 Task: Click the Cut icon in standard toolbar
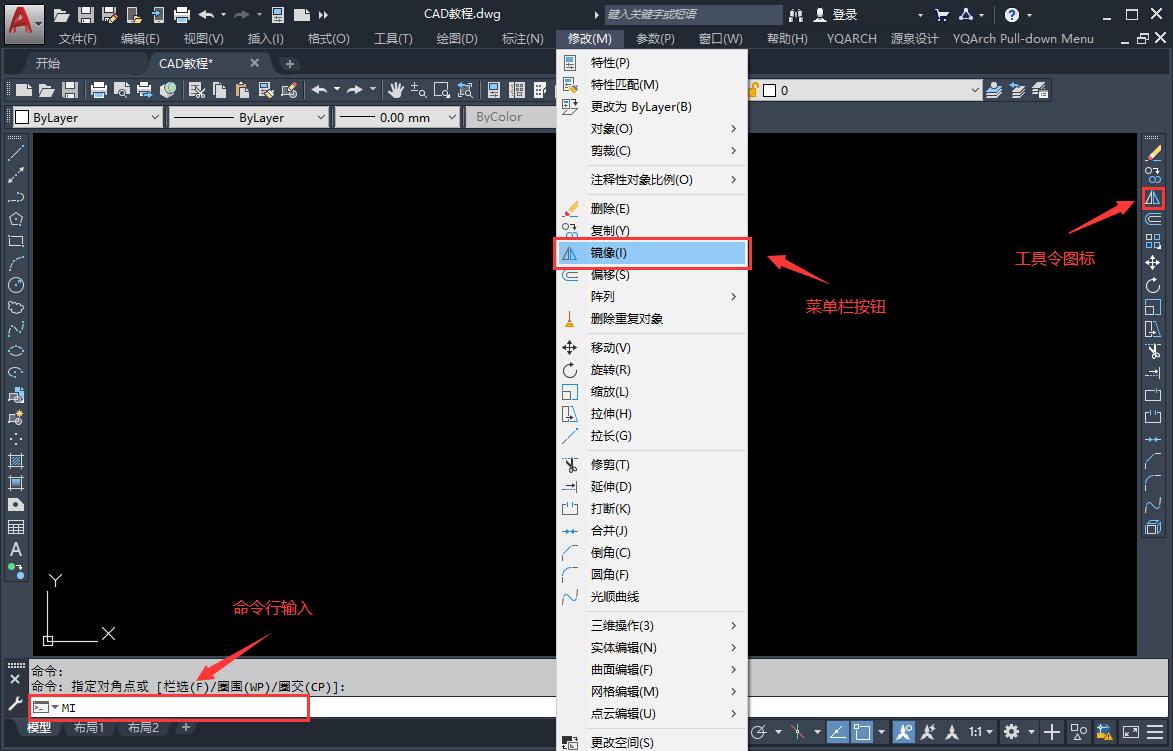tap(197, 91)
